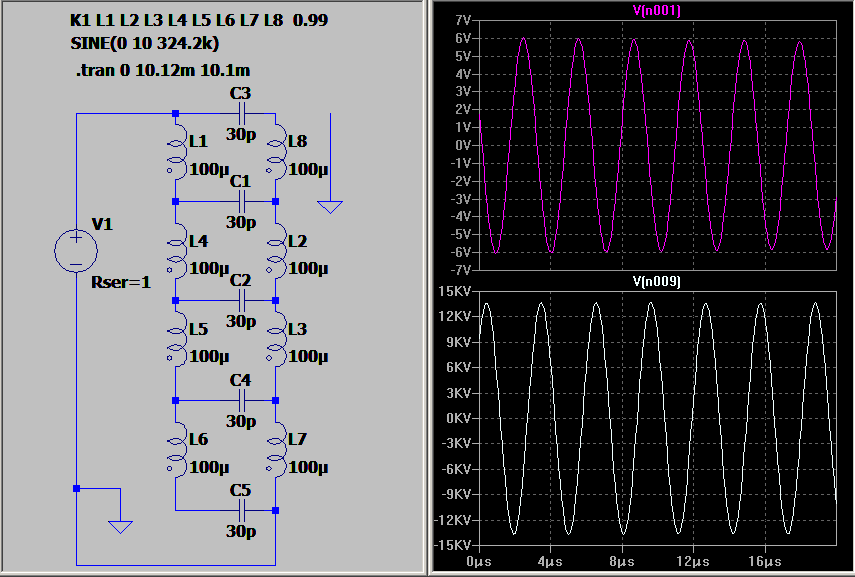Pick the L4 inductor symbol
The width and height of the screenshot is (855, 577).
(177, 250)
